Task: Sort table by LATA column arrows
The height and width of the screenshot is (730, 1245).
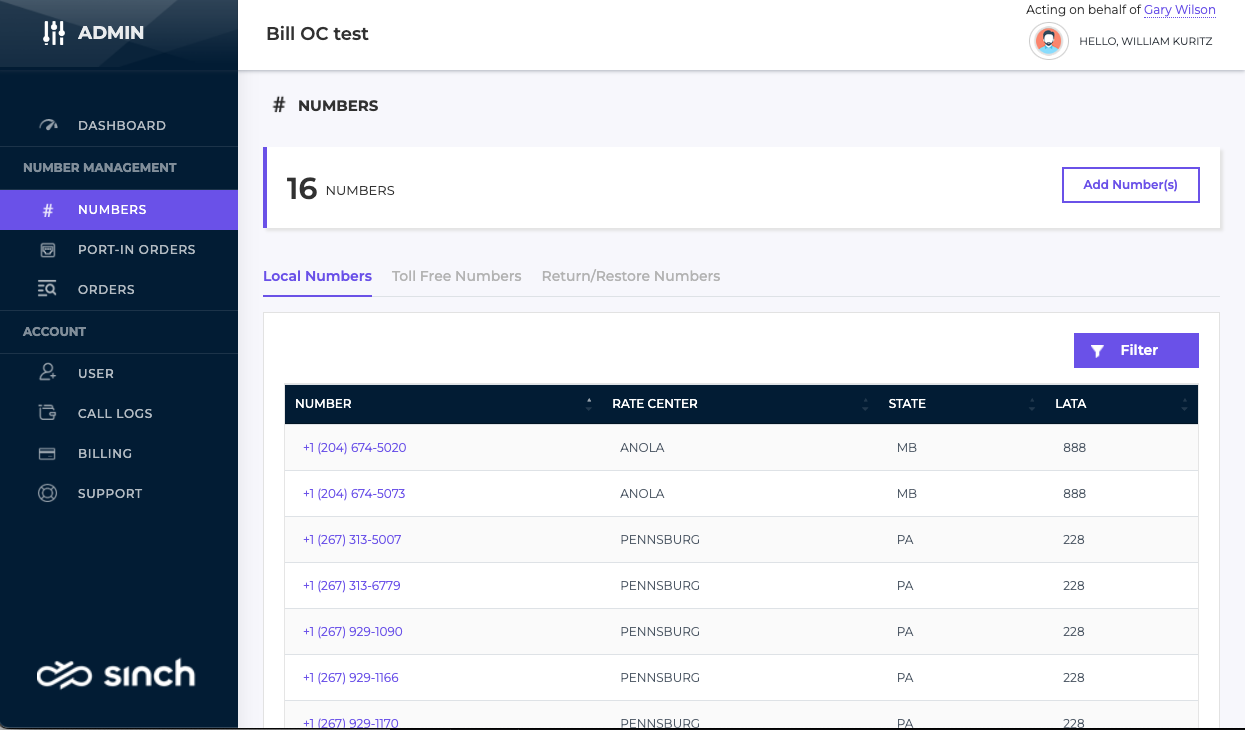Action: (1184, 404)
